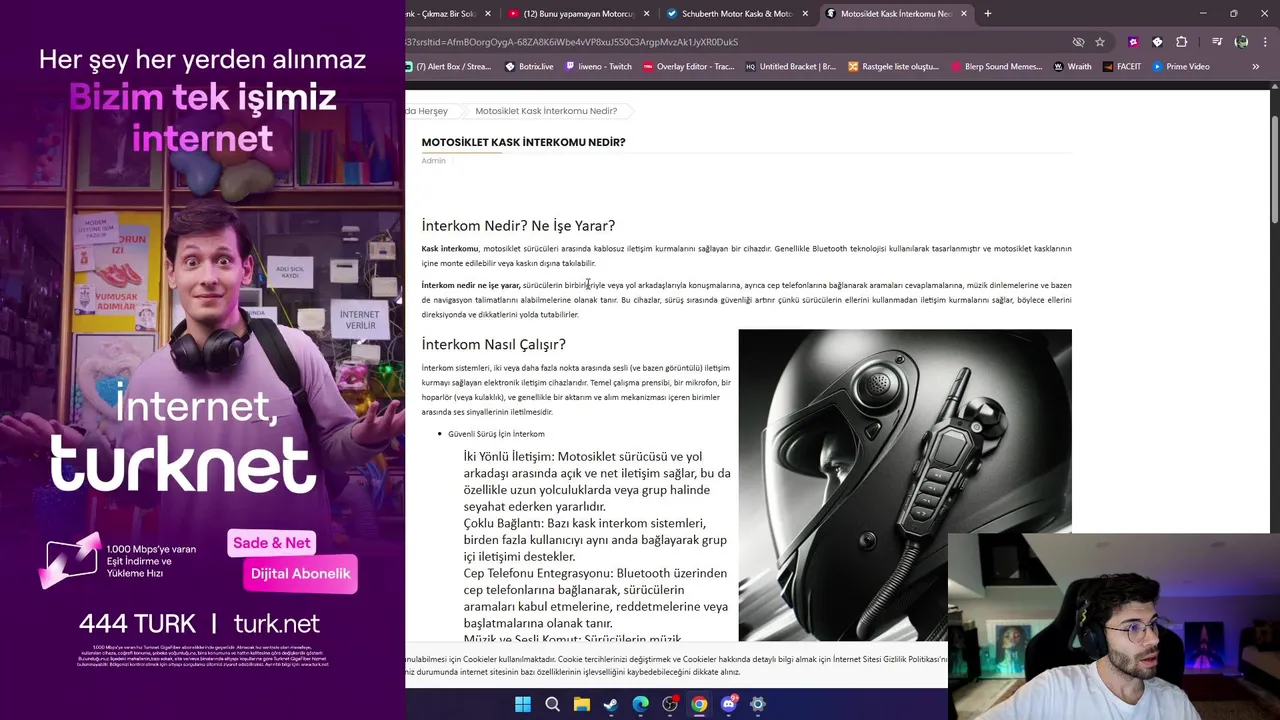Close the Motosiklet Kask İnterkomu tab
This screenshot has width=1280, height=720.
[964, 14]
